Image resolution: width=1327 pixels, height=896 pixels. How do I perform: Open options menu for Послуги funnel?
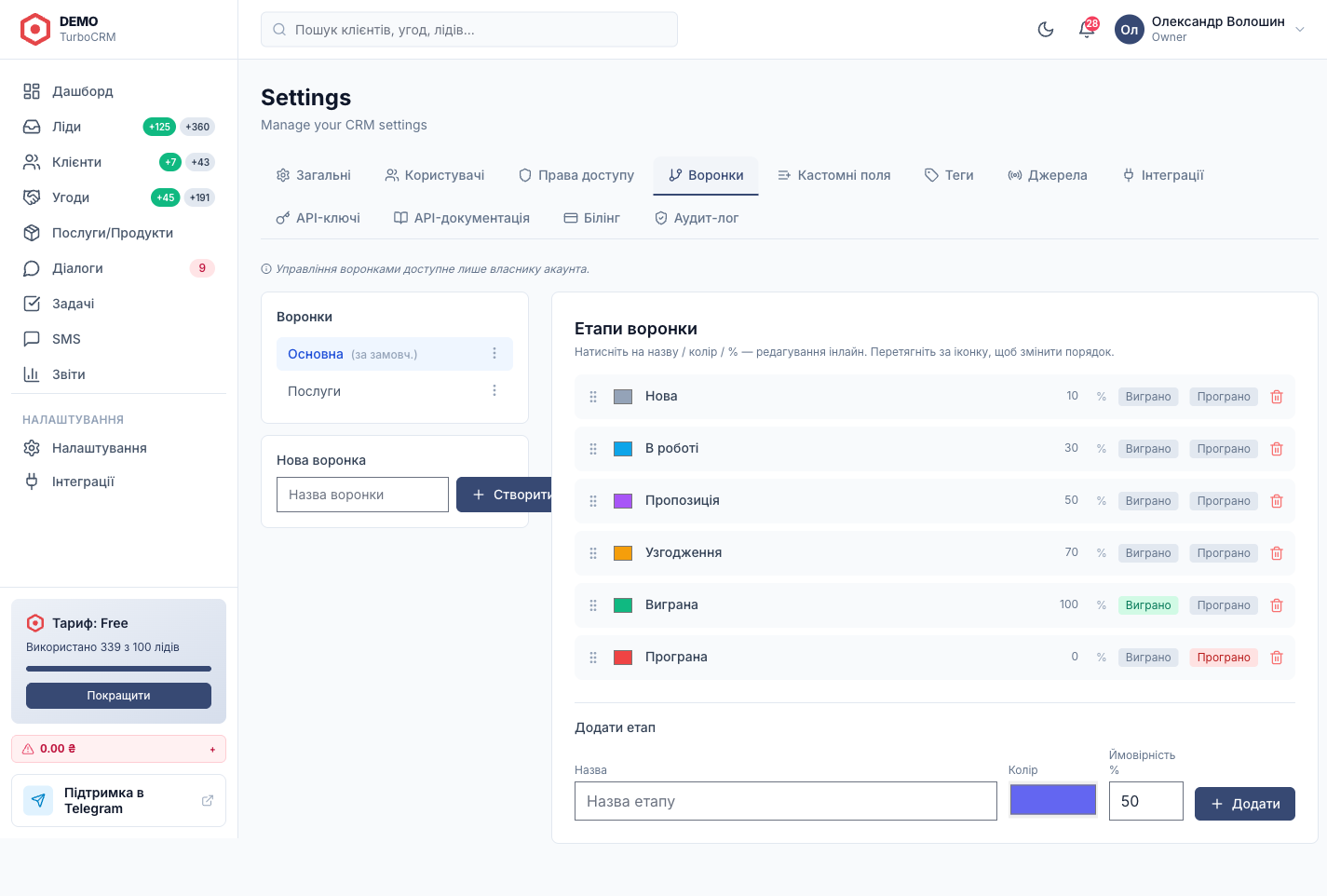click(494, 391)
